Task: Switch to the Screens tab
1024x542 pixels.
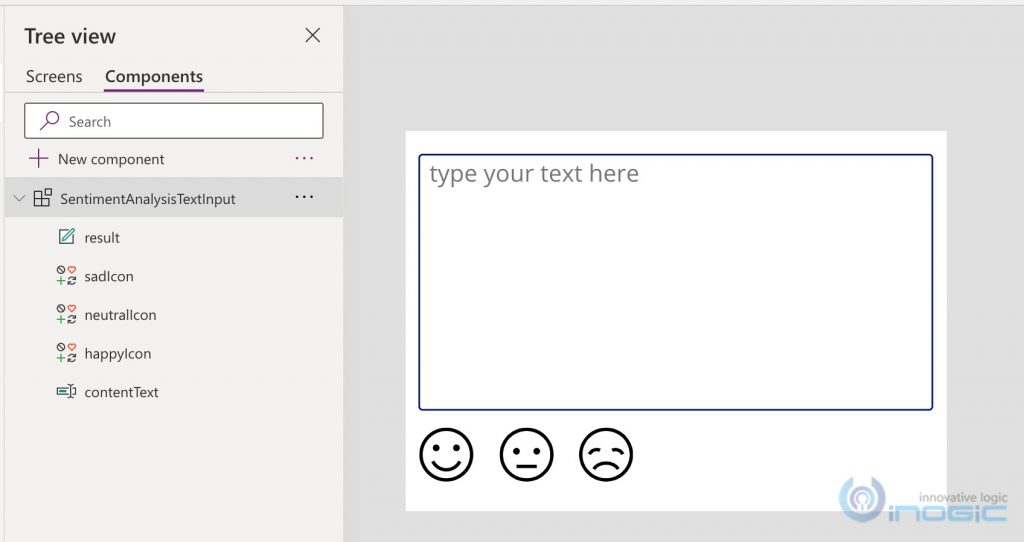Action: click(54, 76)
